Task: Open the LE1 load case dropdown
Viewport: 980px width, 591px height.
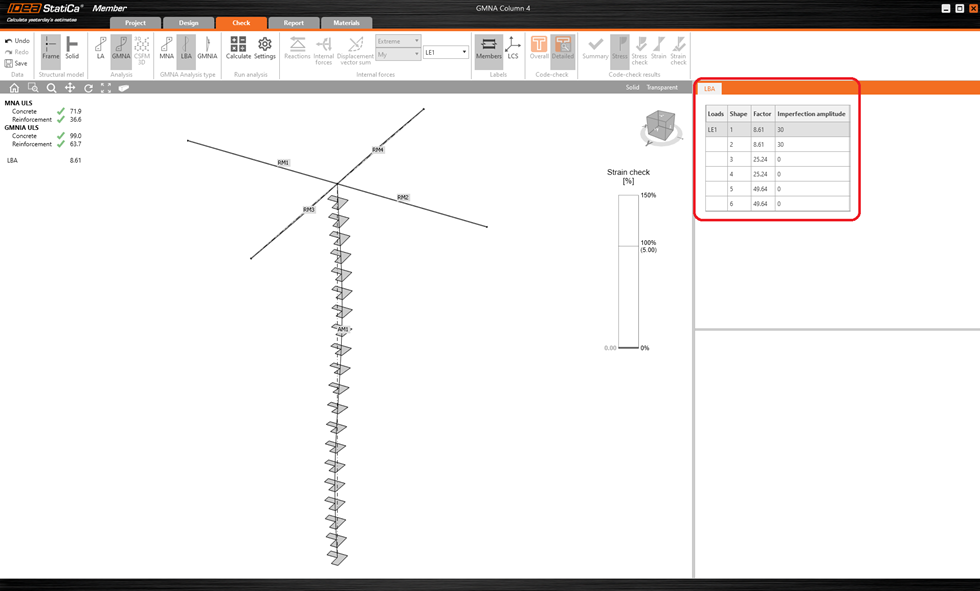Action: 446,51
